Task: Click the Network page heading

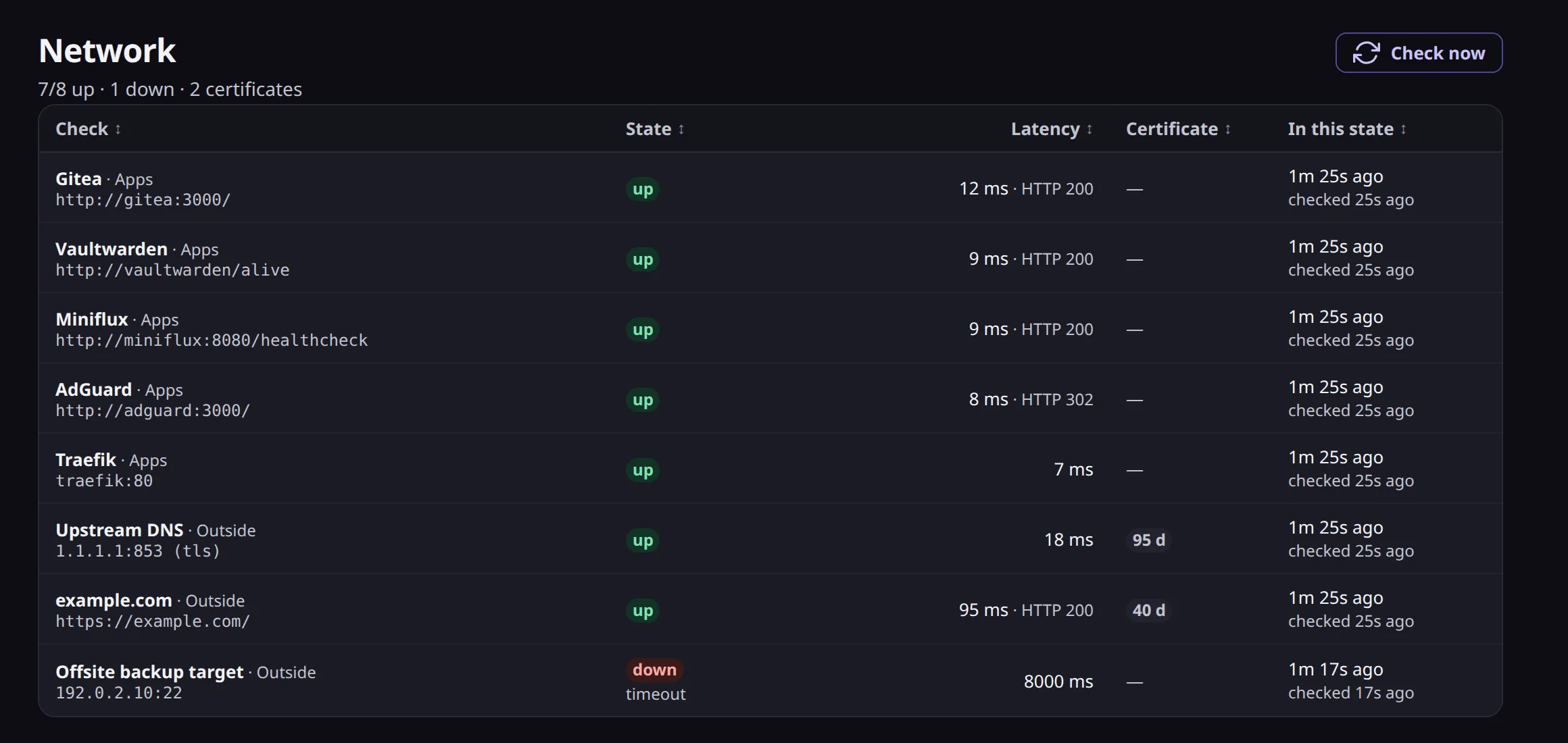Action: tap(107, 51)
